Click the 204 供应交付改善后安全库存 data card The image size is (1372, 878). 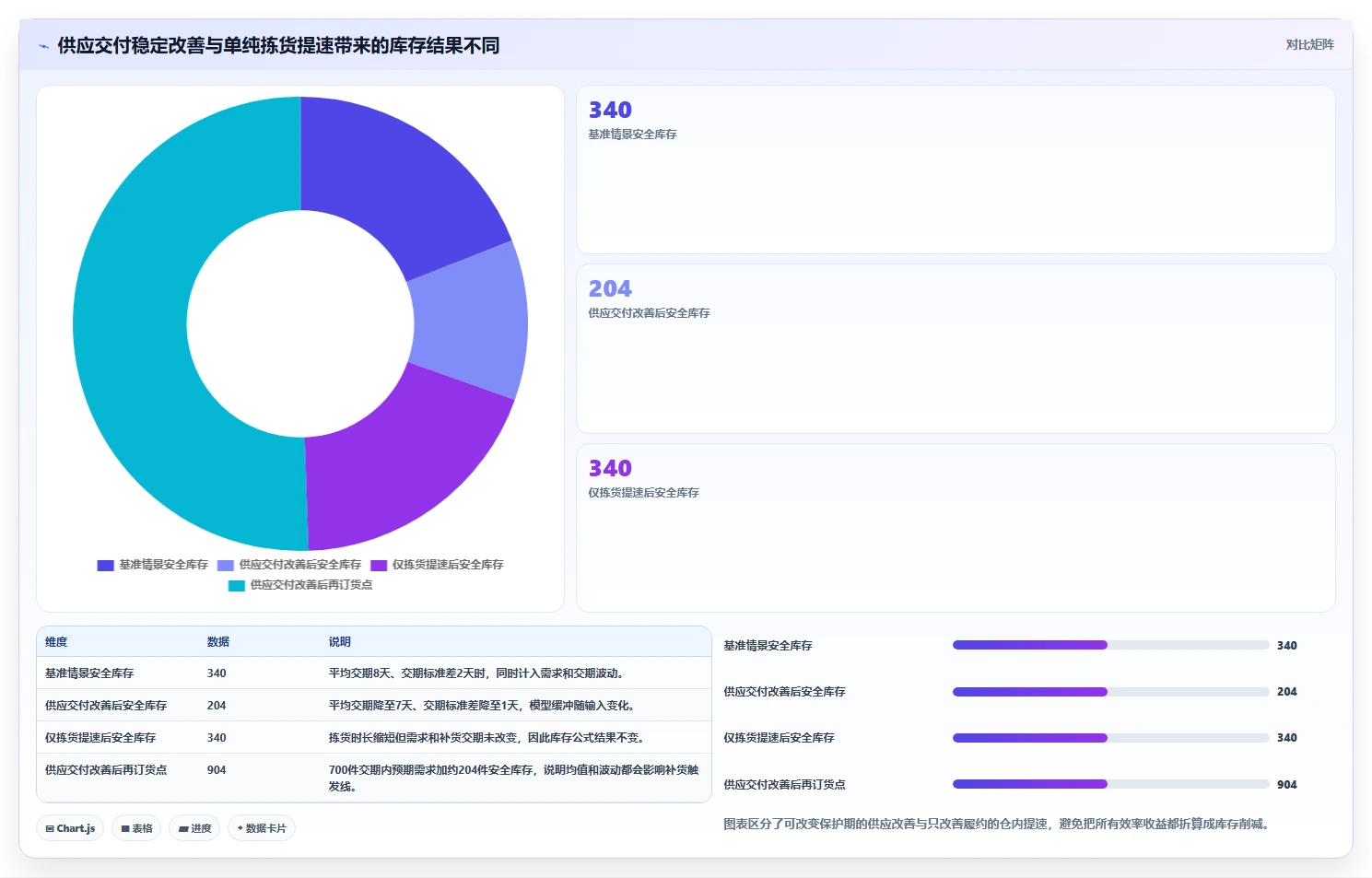point(956,349)
